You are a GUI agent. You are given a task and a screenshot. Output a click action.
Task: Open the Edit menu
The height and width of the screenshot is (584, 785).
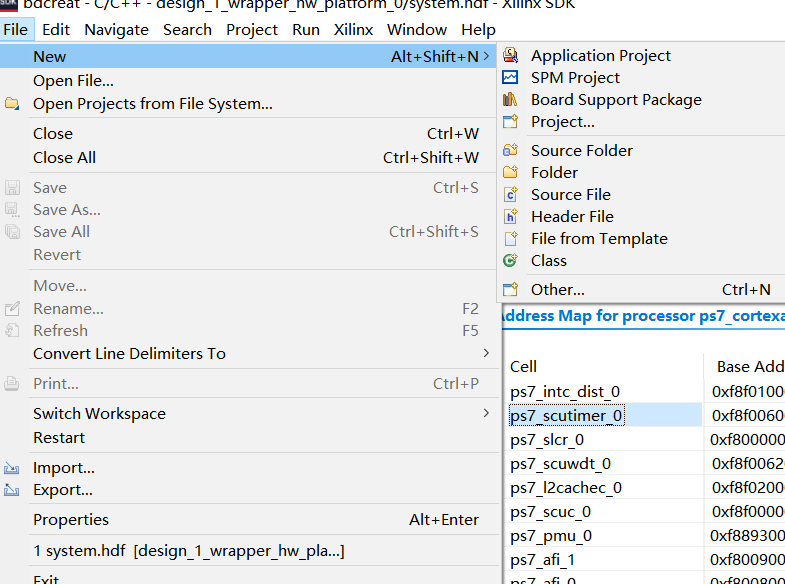(56, 30)
